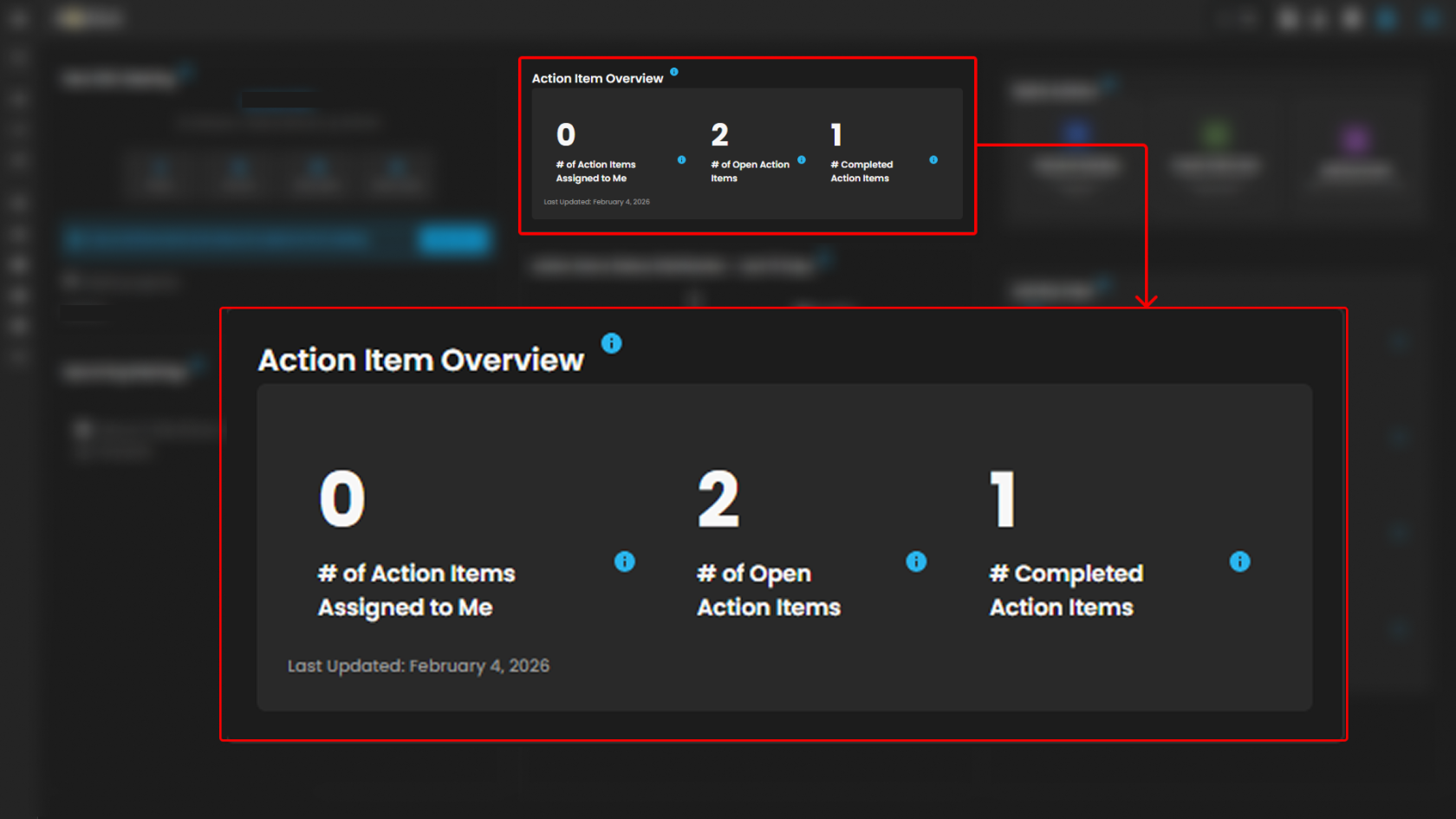The width and height of the screenshot is (1456, 819).
Task: Select the enlarged '# of Open Action Items' label
Action: click(768, 590)
